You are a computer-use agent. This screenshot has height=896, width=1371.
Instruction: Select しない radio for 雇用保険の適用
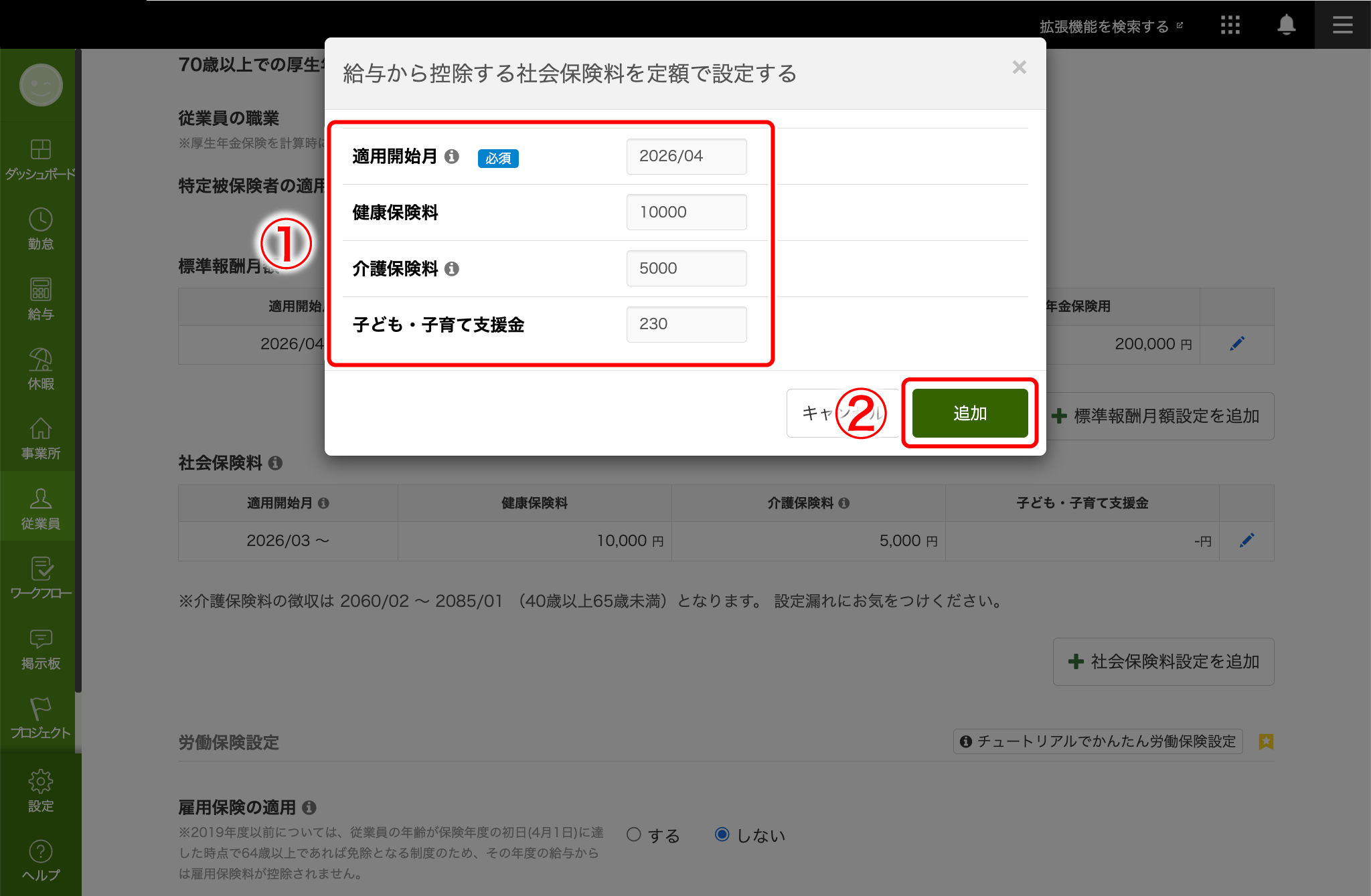tap(722, 834)
